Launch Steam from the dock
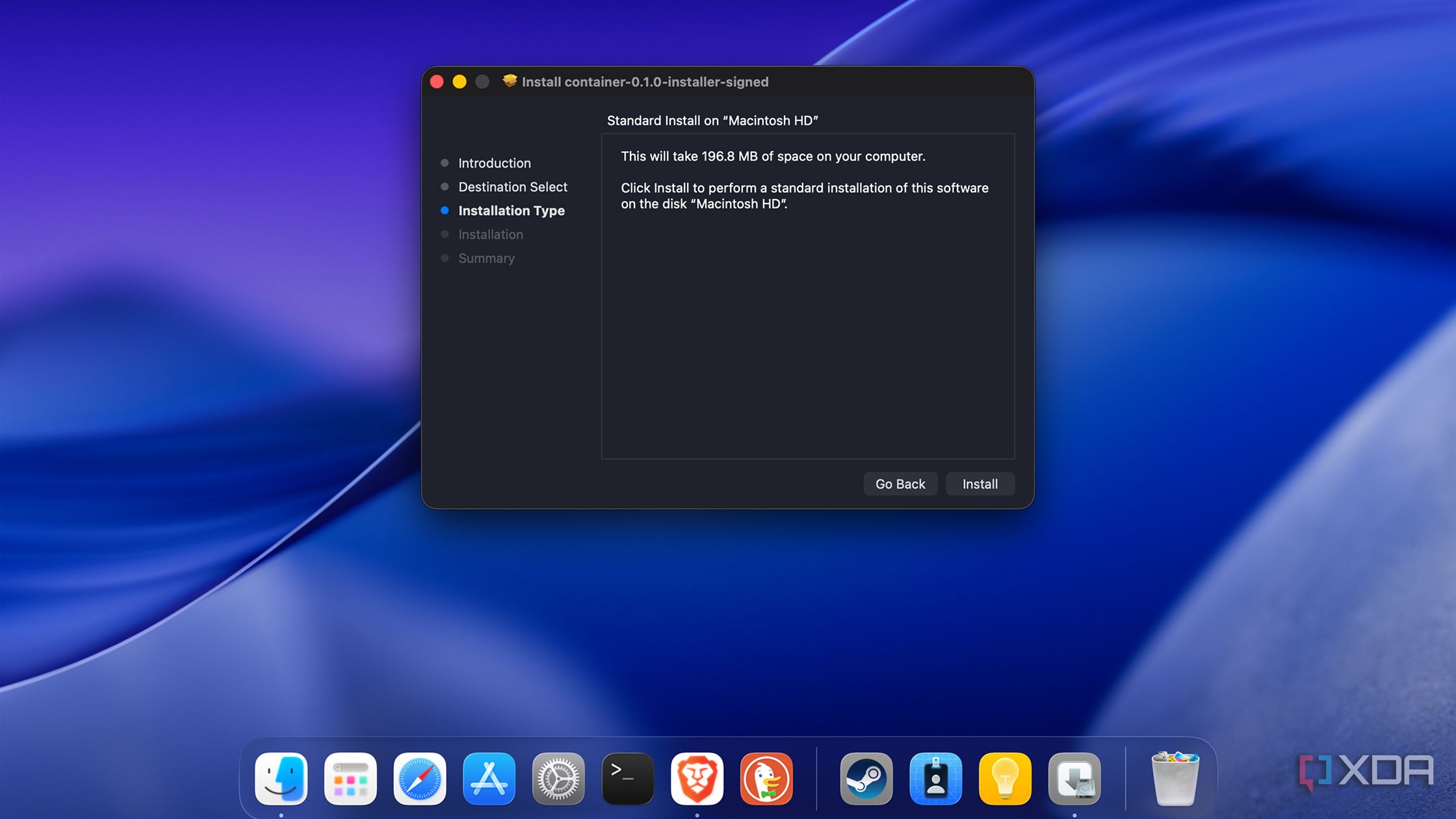The width and height of the screenshot is (1456, 819). (x=866, y=779)
